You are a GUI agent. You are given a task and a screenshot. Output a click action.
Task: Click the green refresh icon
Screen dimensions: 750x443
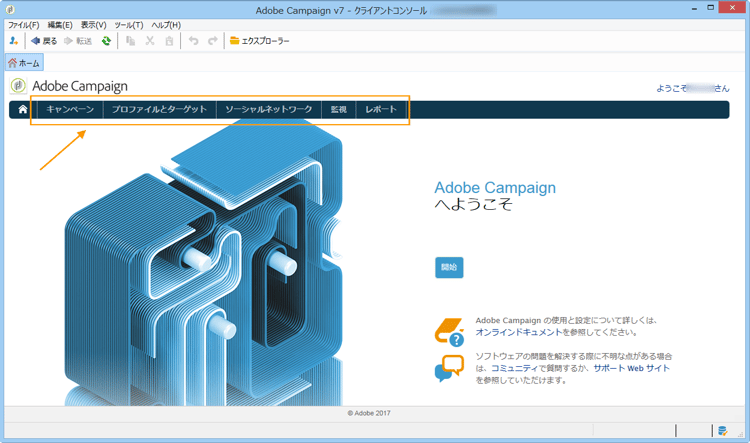coord(106,41)
